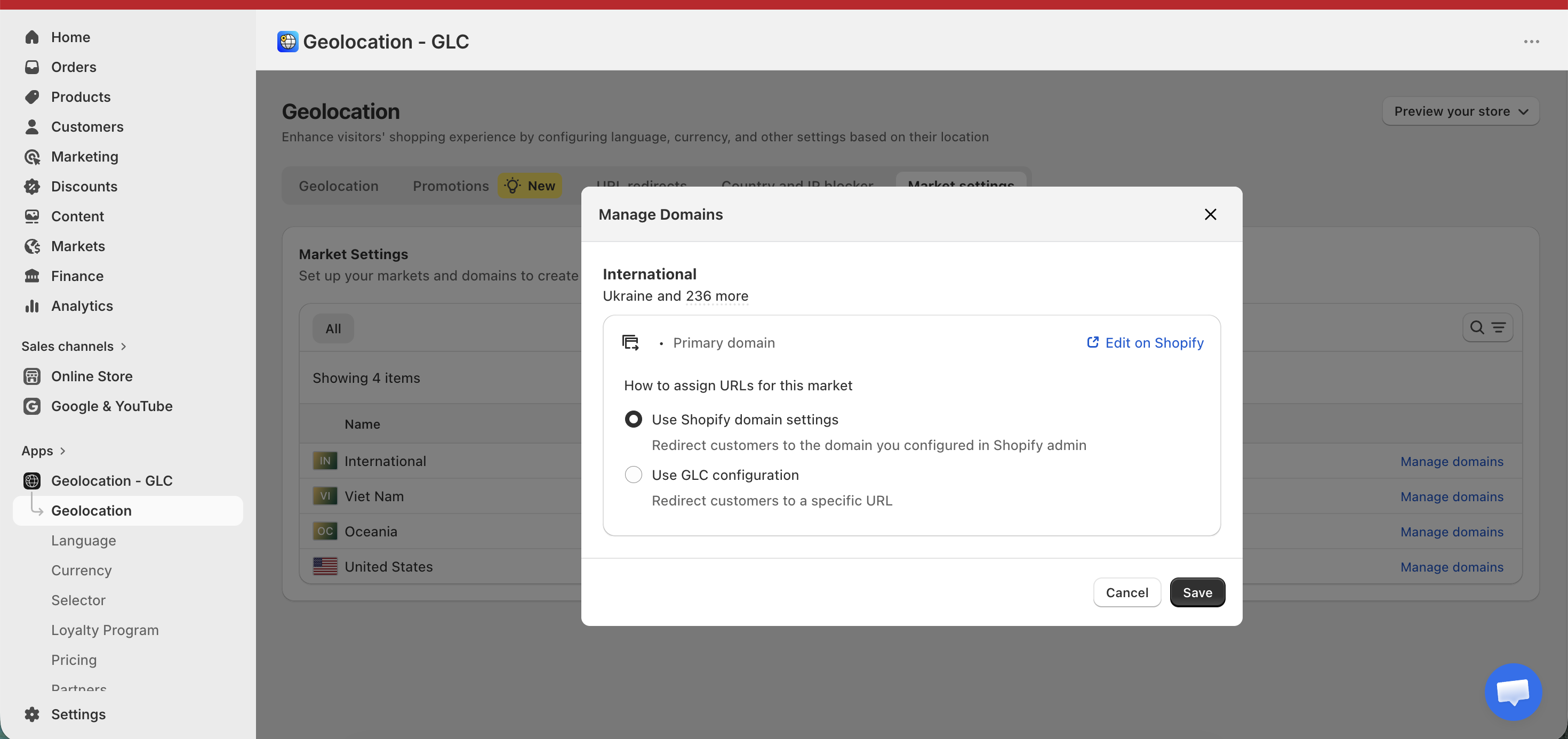The image size is (1568, 739).
Task: Click the VI badge for Viet Nam
Action: (x=325, y=496)
